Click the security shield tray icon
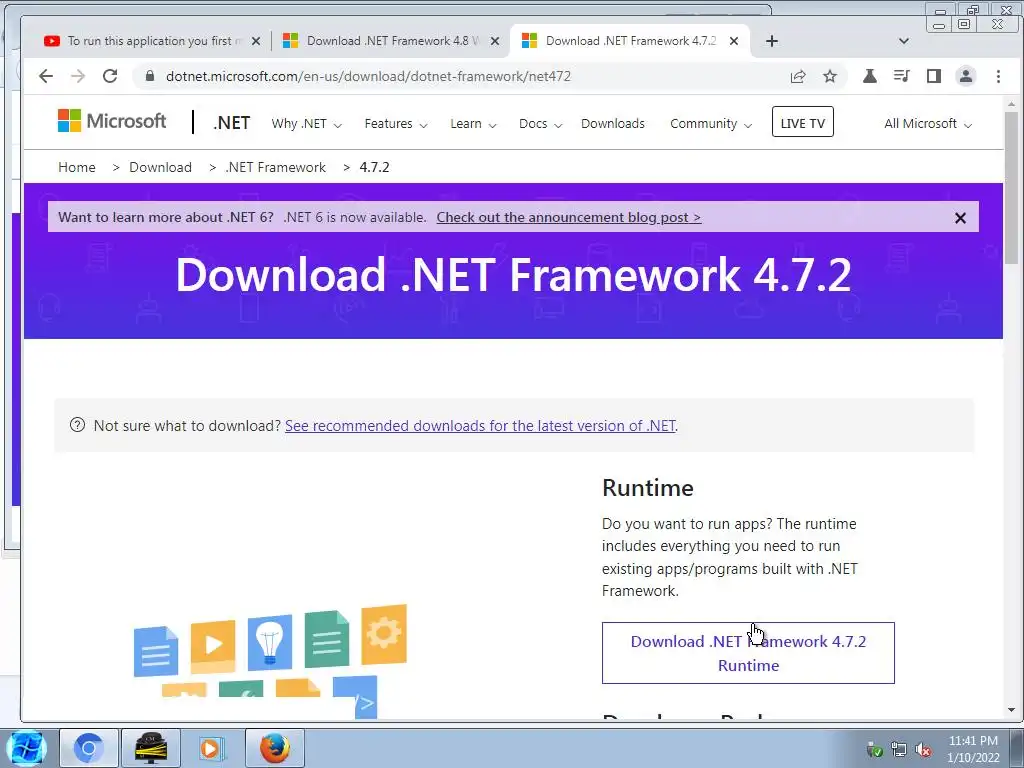The height and width of the screenshot is (768, 1024). (x=874, y=750)
